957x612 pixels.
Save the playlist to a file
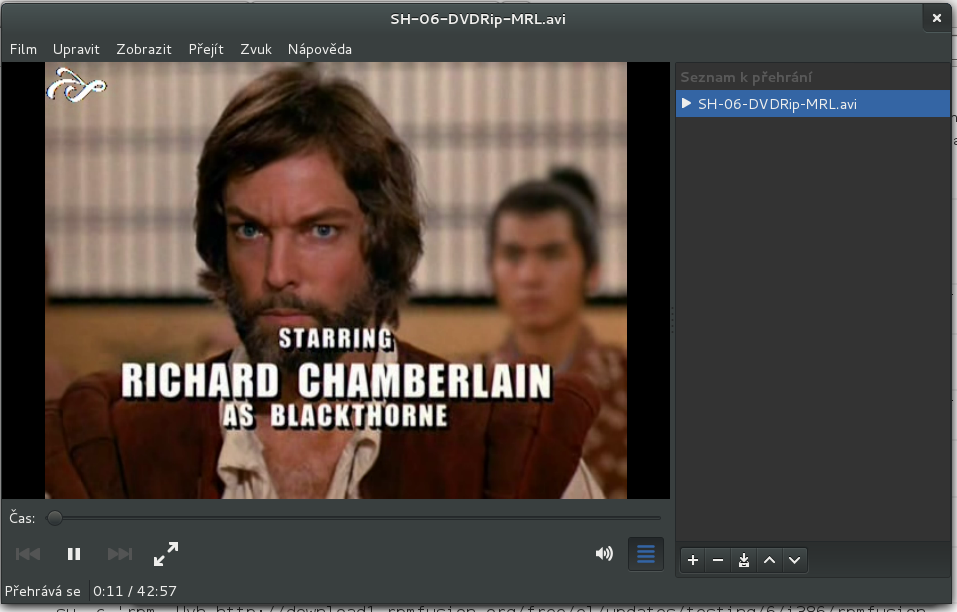coord(743,560)
